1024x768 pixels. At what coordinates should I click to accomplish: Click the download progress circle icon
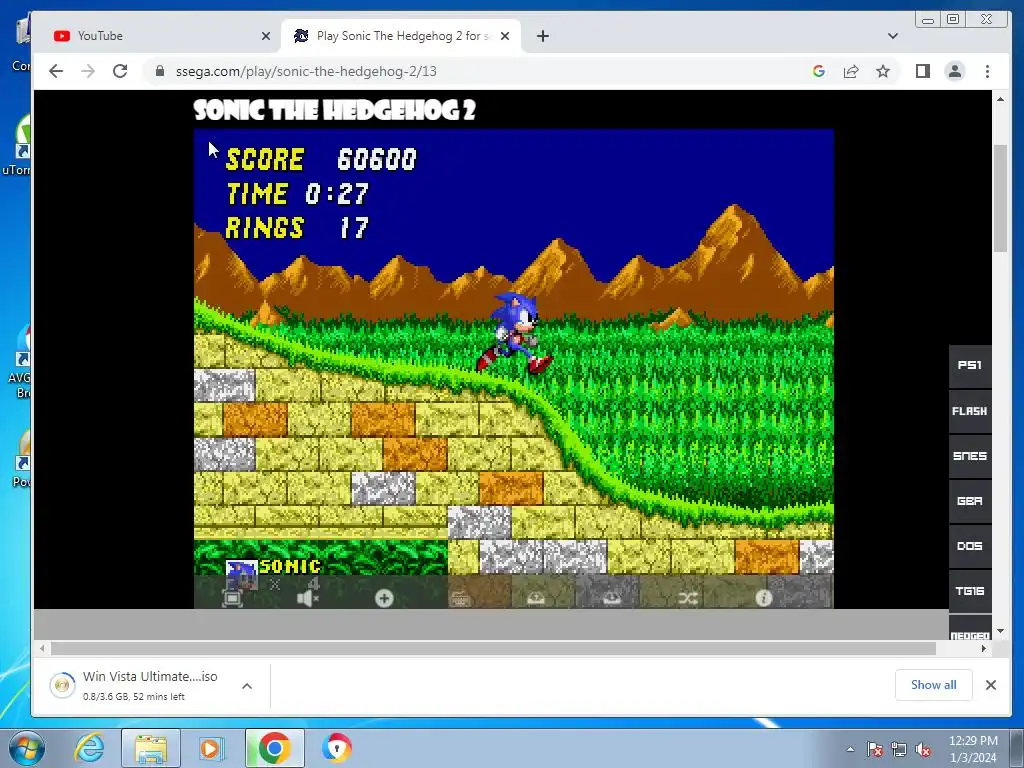pos(63,685)
